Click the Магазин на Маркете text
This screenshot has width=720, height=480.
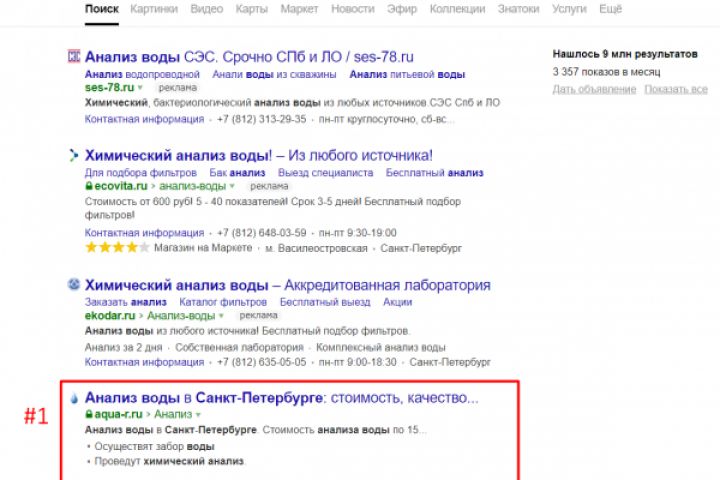pos(203,248)
